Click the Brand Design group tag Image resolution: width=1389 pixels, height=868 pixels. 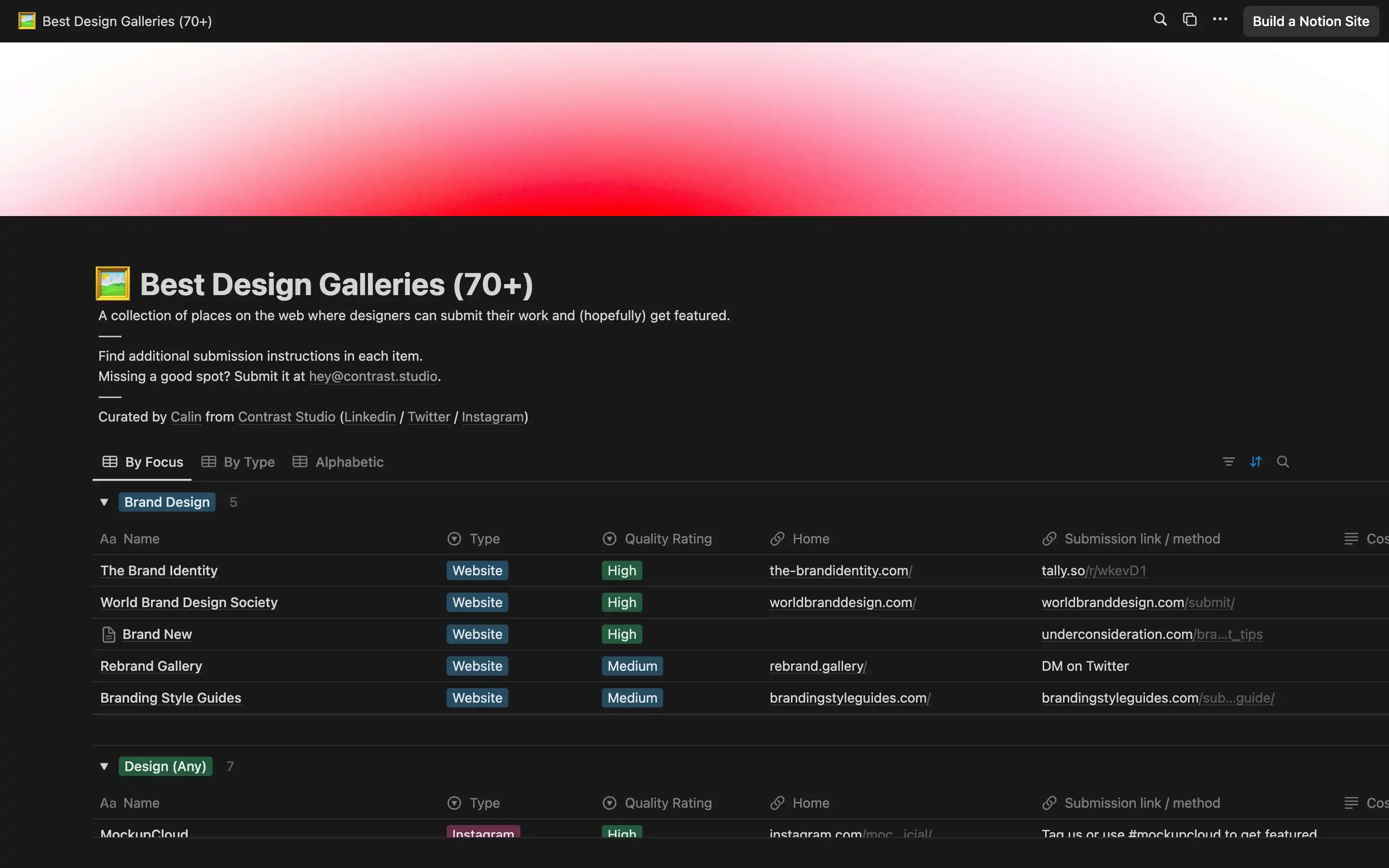(x=167, y=502)
